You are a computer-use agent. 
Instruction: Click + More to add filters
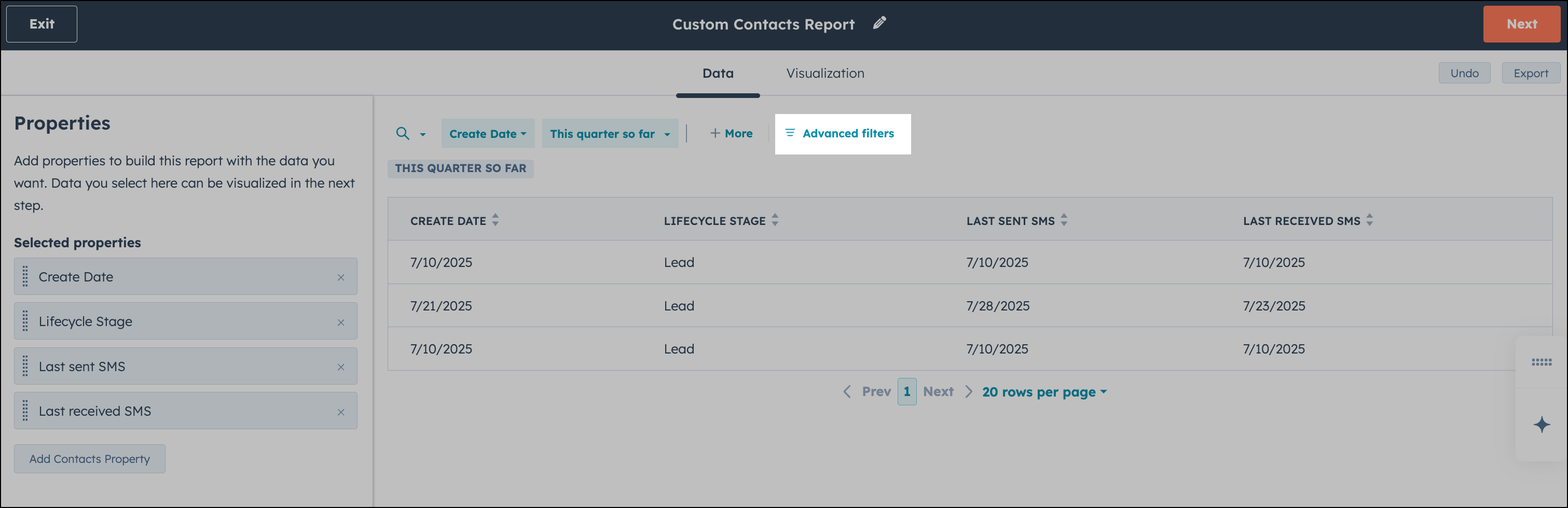[x=731, y=133]
